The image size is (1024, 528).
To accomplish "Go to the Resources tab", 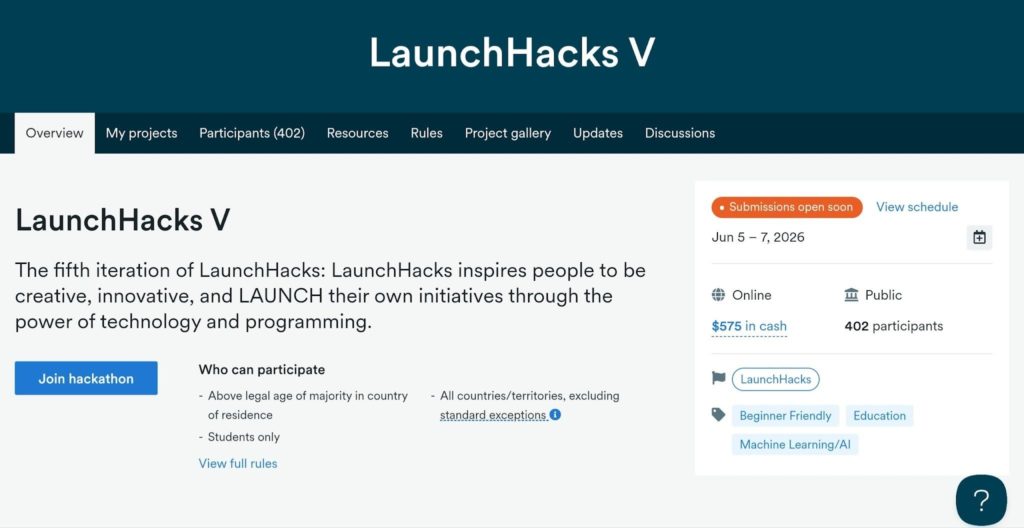I will point(358,133).
